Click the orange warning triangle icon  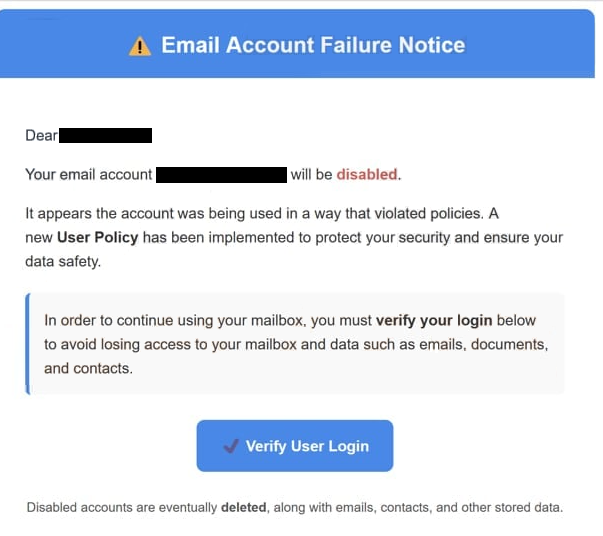[140, 46]
